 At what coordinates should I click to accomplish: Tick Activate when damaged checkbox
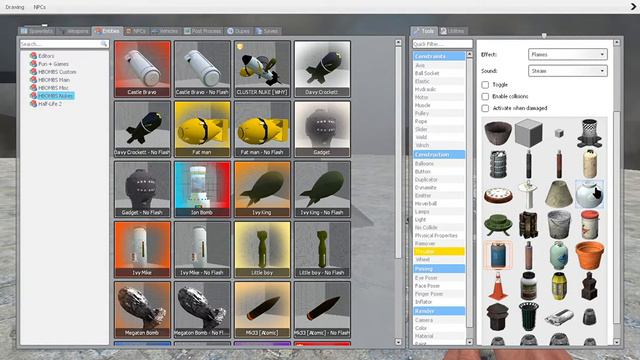(x=485, y=108)
